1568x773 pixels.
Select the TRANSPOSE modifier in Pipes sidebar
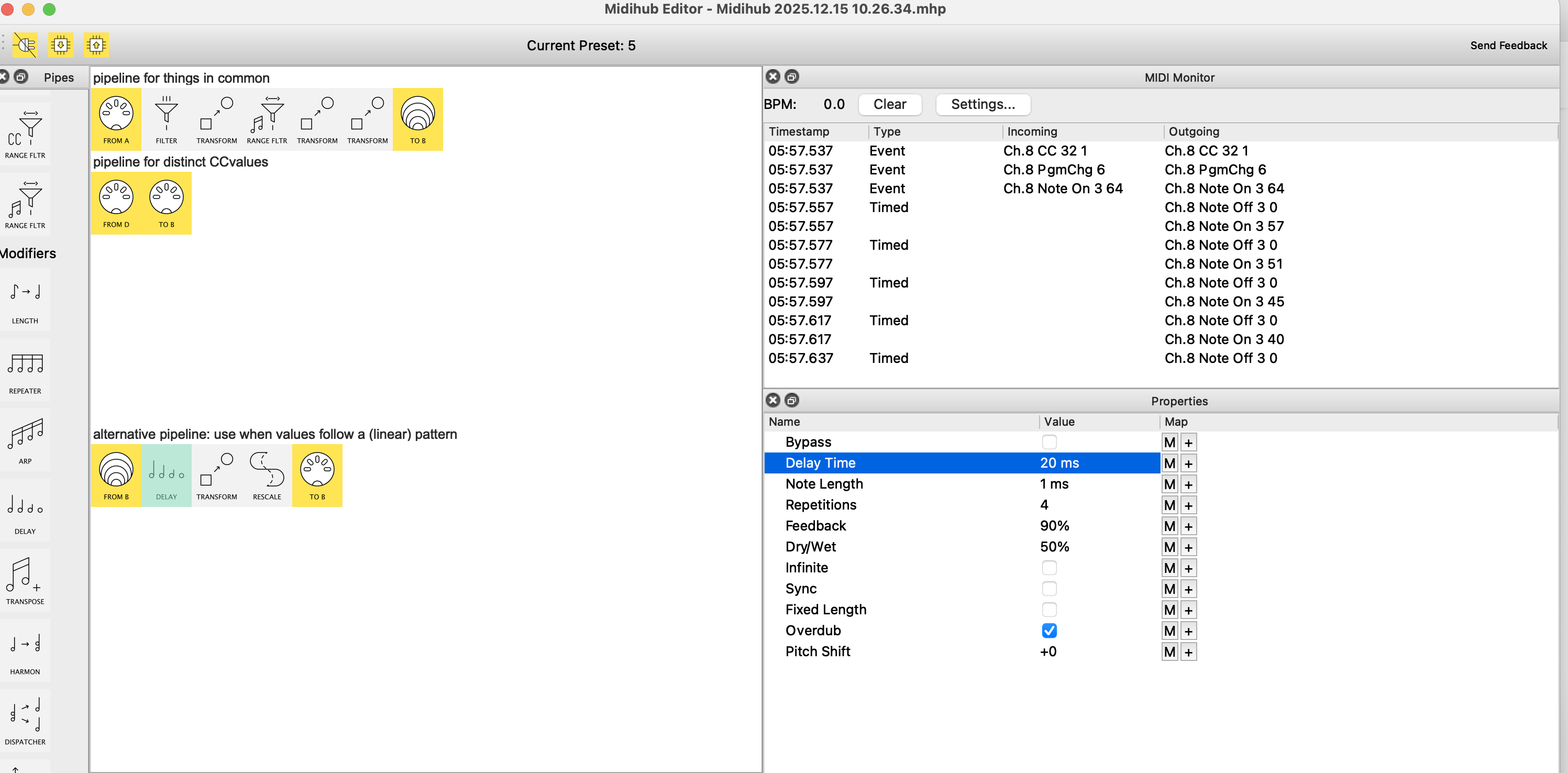(x=25, y=580)
